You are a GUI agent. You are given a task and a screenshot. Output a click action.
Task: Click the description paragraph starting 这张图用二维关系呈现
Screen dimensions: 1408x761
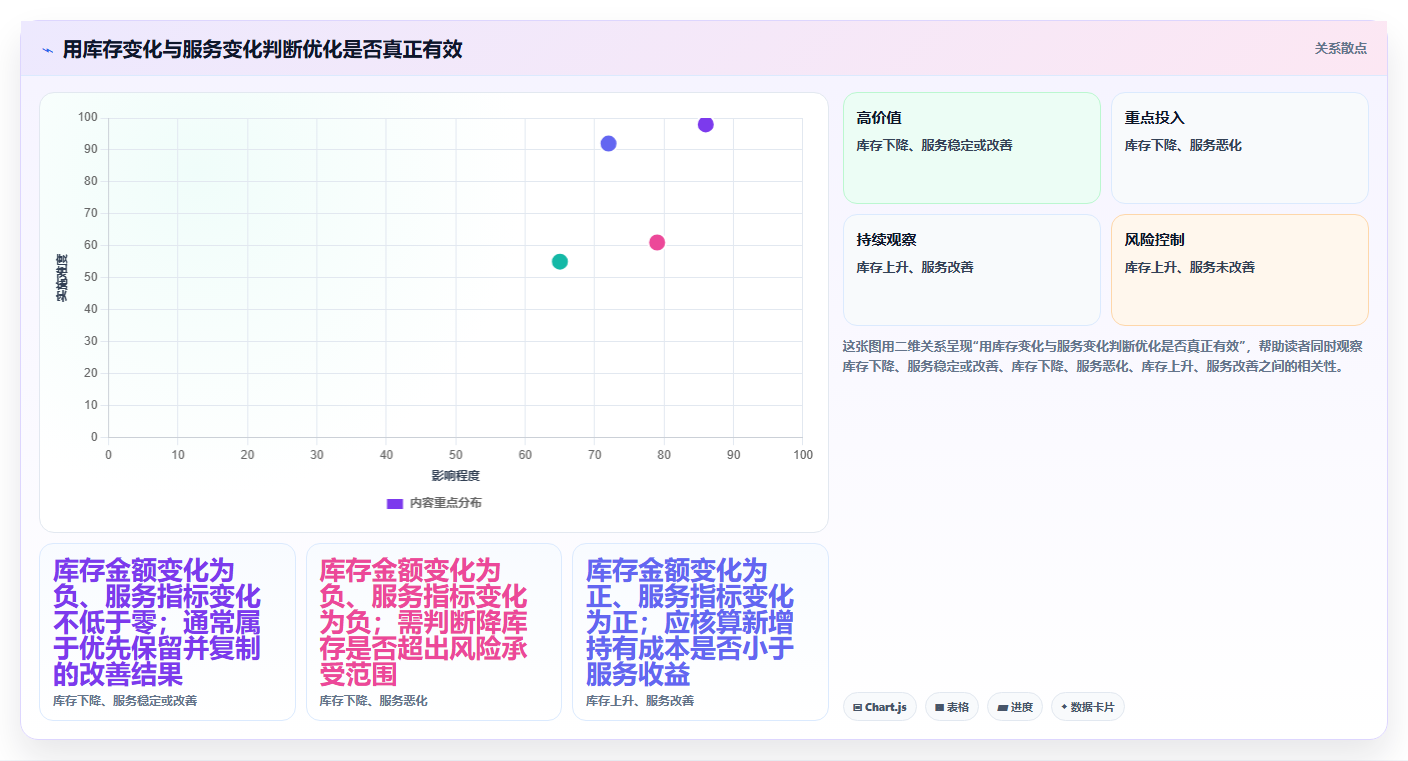(1105, 356)
